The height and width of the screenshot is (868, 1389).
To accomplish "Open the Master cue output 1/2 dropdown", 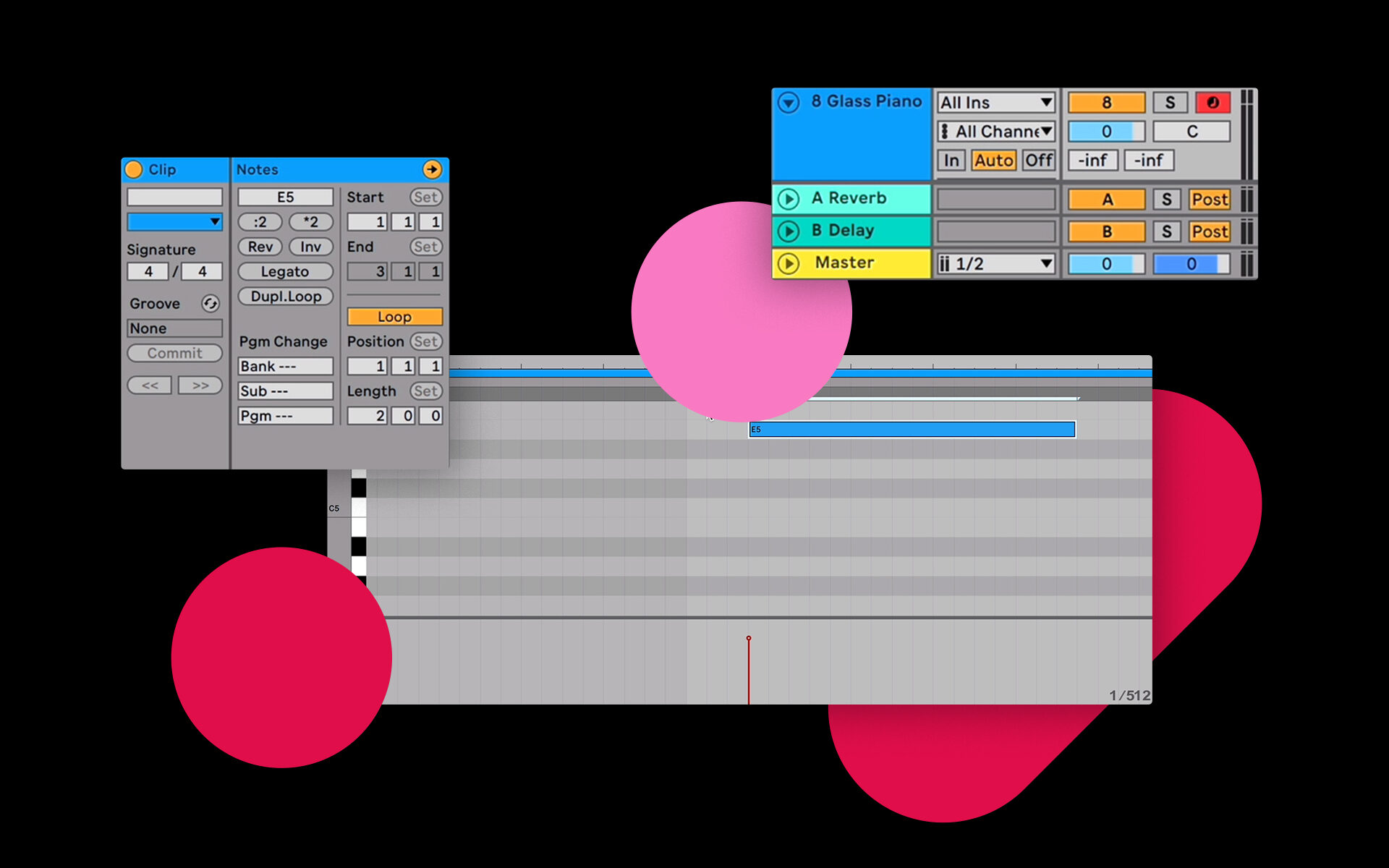I will [995, 263].
